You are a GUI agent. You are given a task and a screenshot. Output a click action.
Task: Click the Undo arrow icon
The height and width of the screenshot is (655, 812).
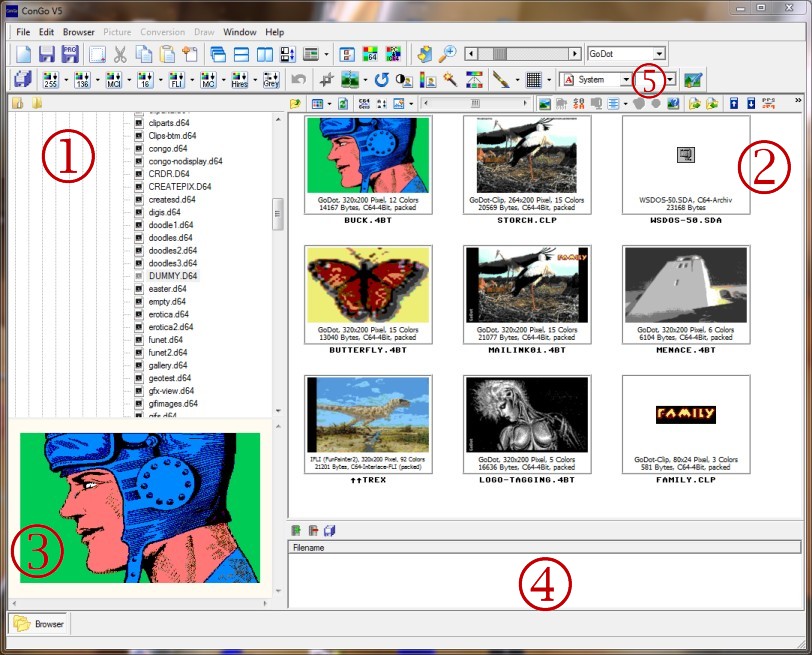[297, 79]
